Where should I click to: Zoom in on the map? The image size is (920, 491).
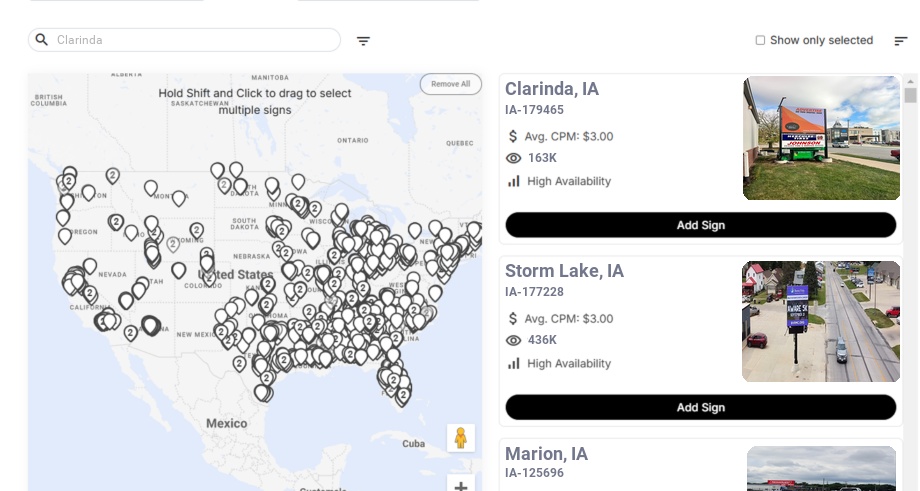pos(460,486)
